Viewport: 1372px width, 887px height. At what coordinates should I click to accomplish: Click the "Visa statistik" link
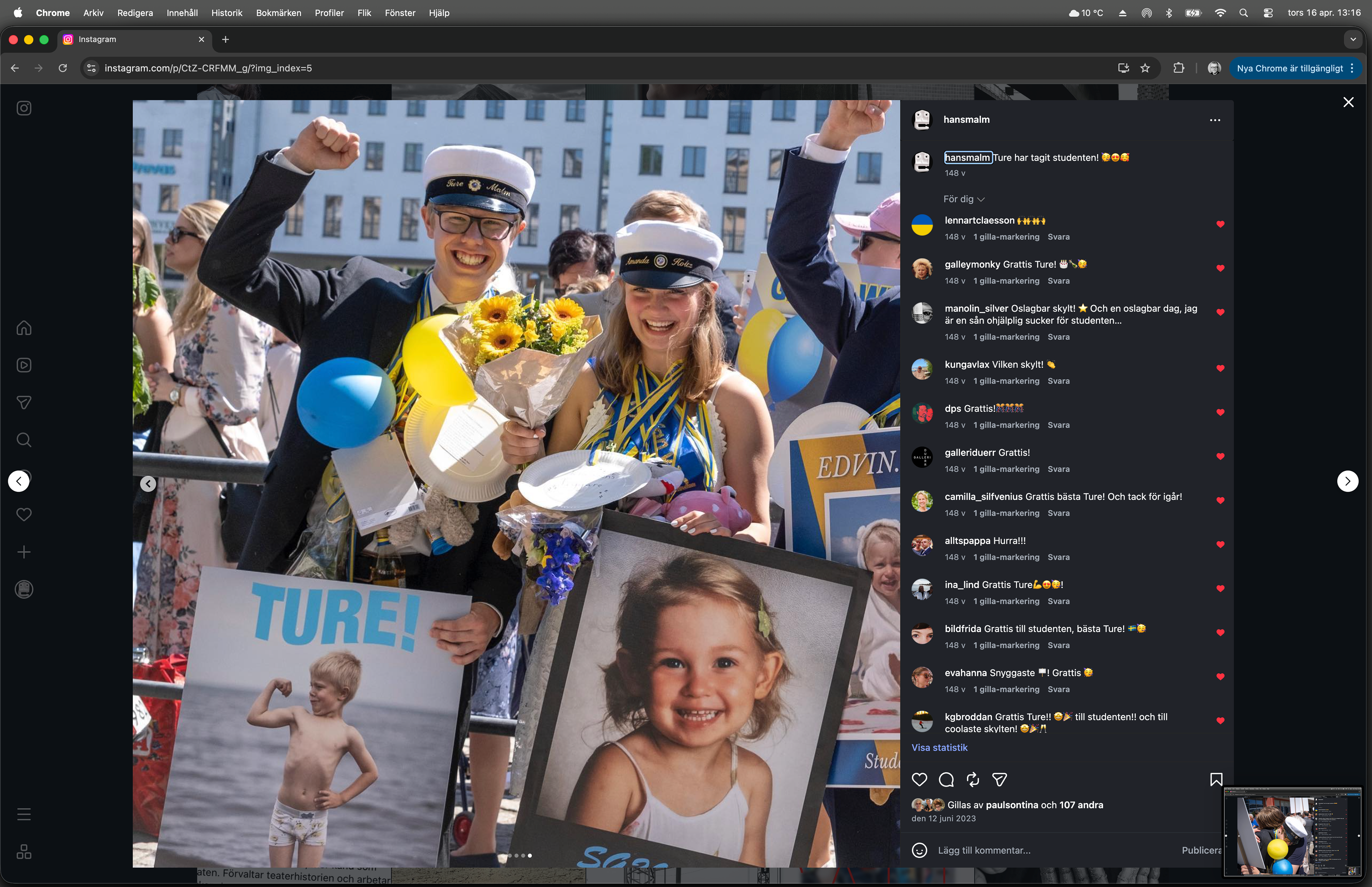[939, 748]
